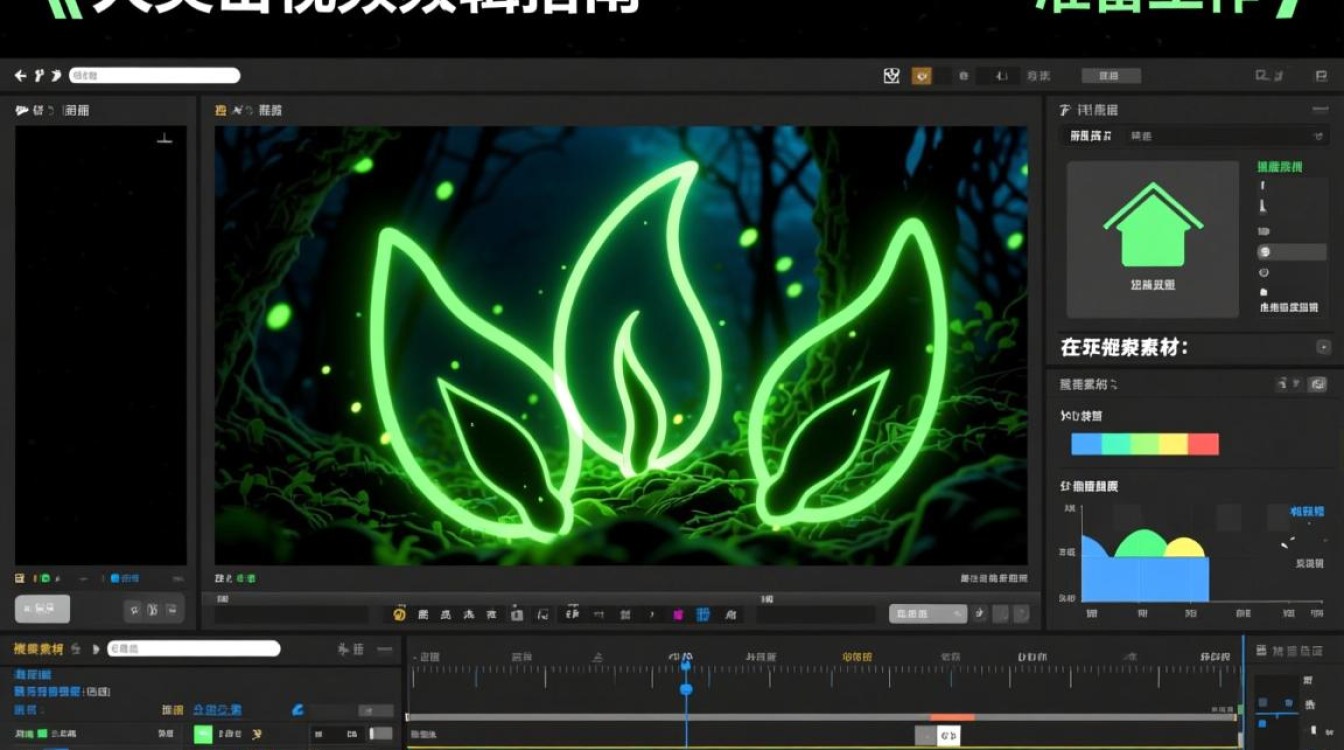Click the plus marker at top of the left black panel
This screenshot has width=1344, height=750.
165,138
